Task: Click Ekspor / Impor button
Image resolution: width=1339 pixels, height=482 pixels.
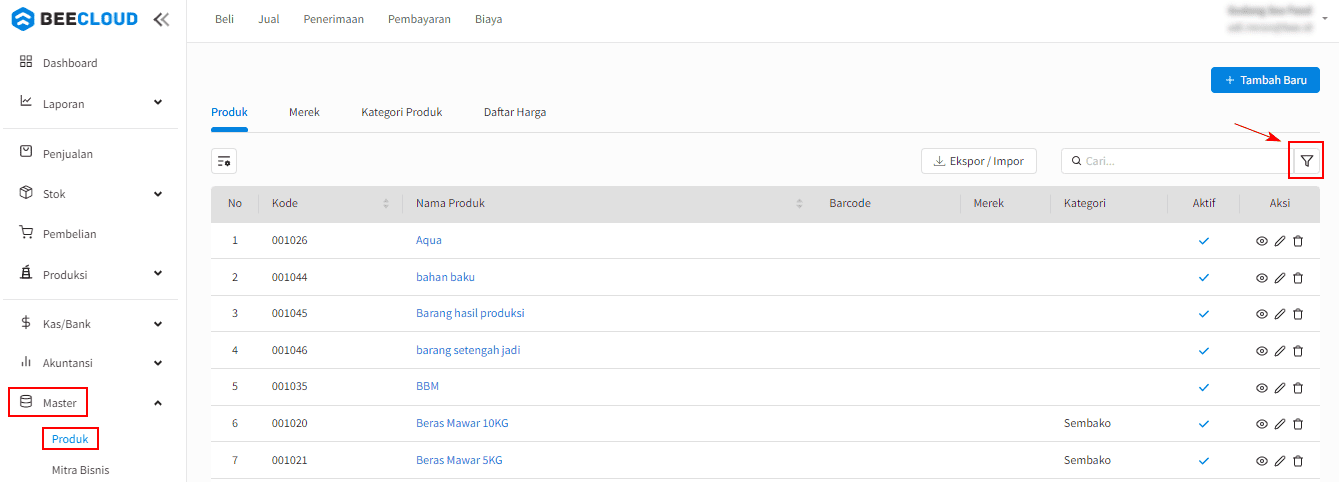Action: click(979, 161)
